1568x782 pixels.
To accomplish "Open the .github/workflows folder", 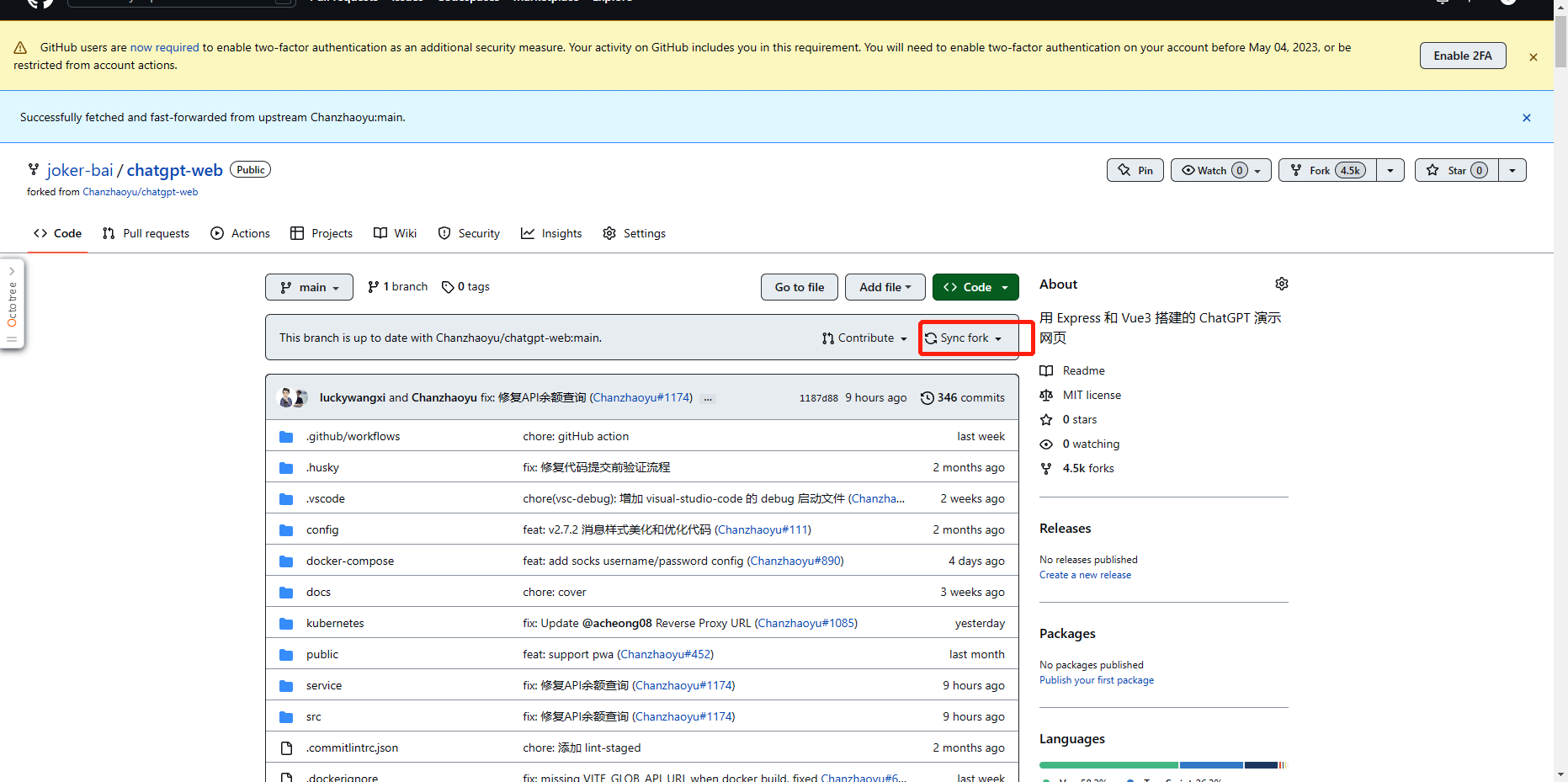I will pos(353,436).
